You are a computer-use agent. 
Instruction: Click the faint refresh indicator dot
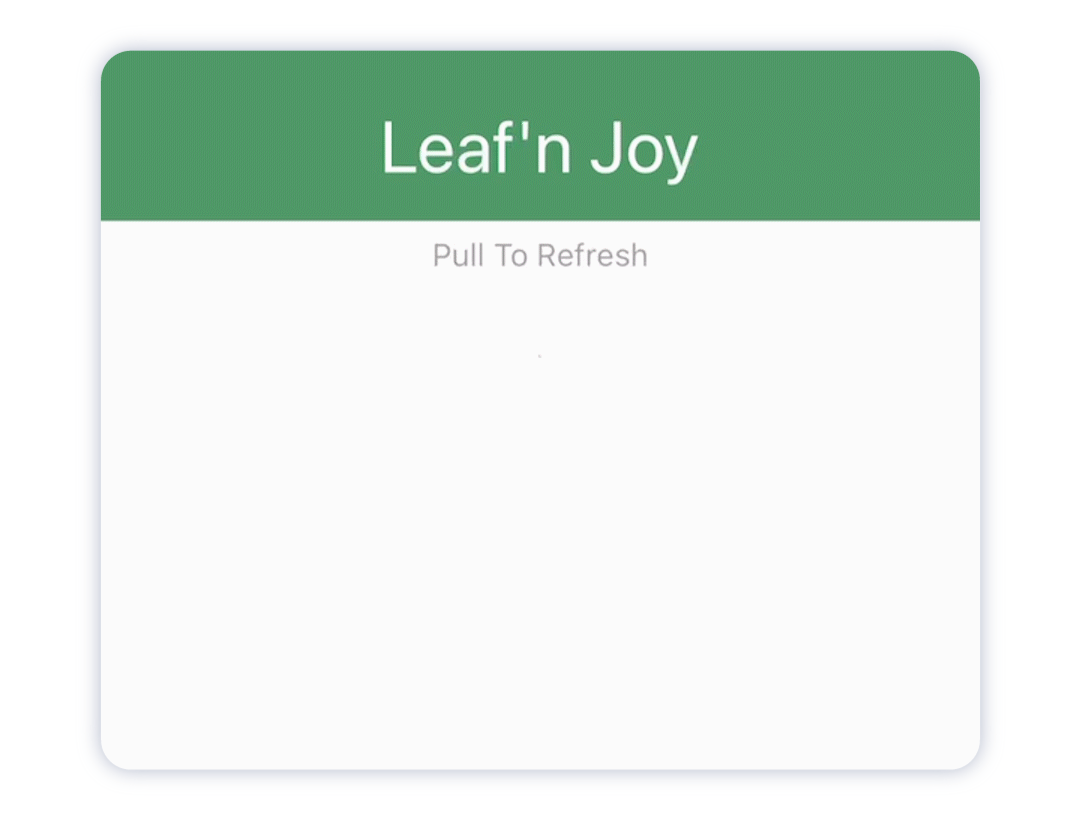point(539,355)
